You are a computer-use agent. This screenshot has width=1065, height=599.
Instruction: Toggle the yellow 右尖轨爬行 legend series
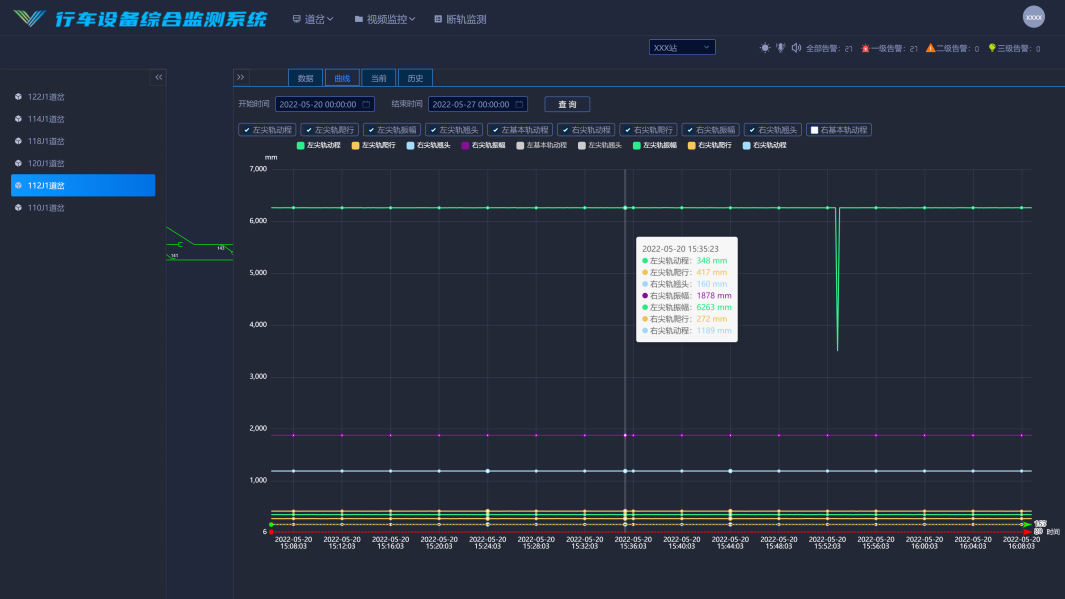pos(710,145)
